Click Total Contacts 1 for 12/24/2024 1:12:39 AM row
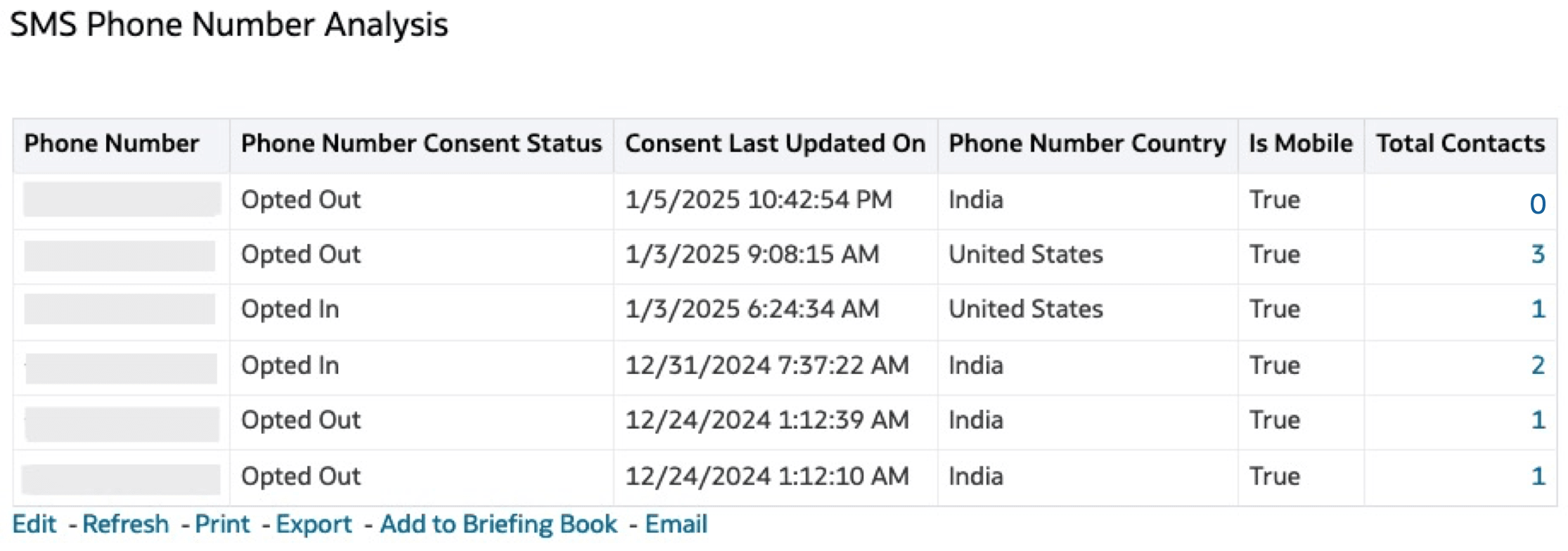Screen dimensions: 1568x551 coord(1538,420)
